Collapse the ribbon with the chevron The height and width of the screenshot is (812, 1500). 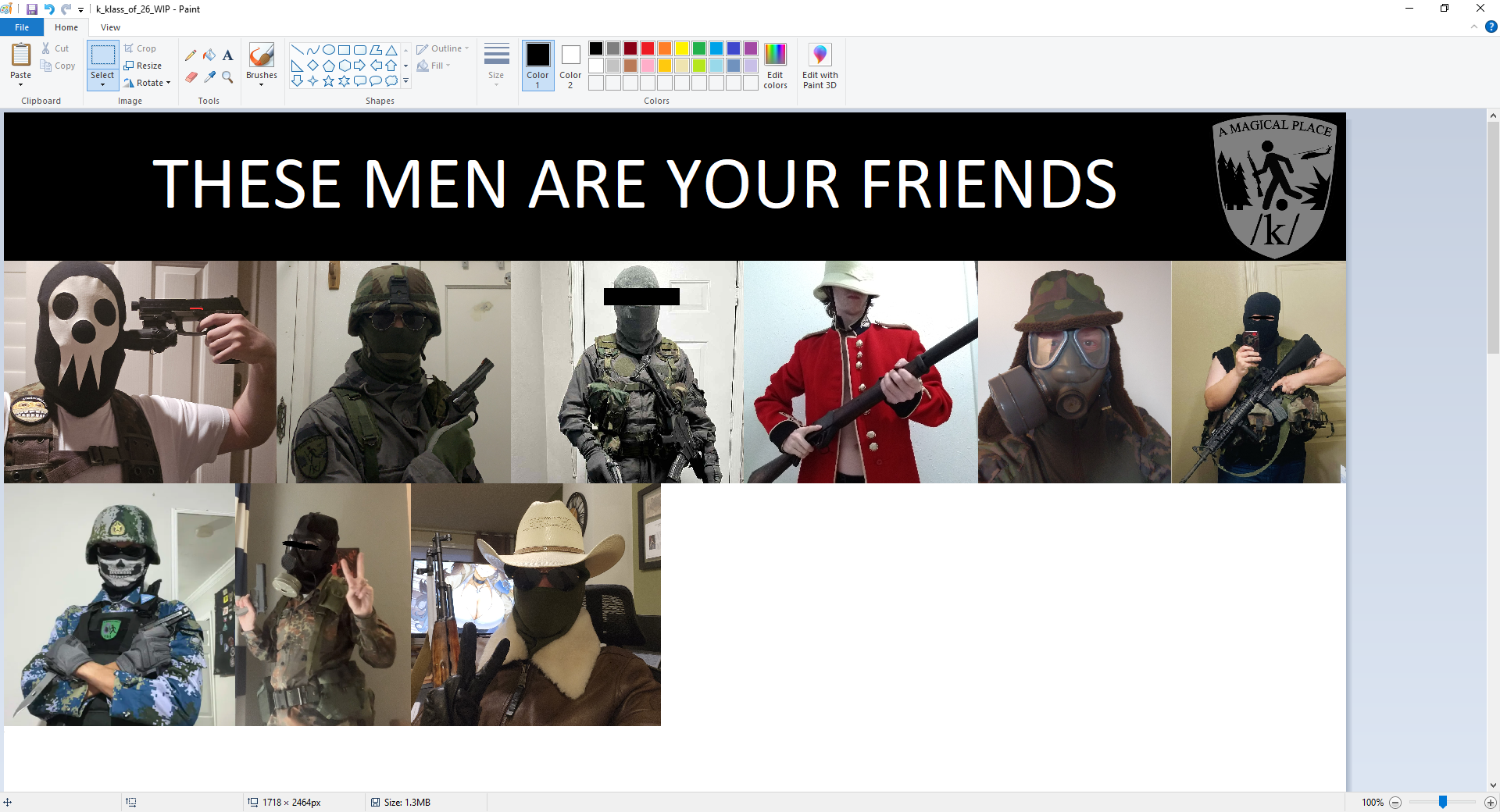pos(1474,27)
